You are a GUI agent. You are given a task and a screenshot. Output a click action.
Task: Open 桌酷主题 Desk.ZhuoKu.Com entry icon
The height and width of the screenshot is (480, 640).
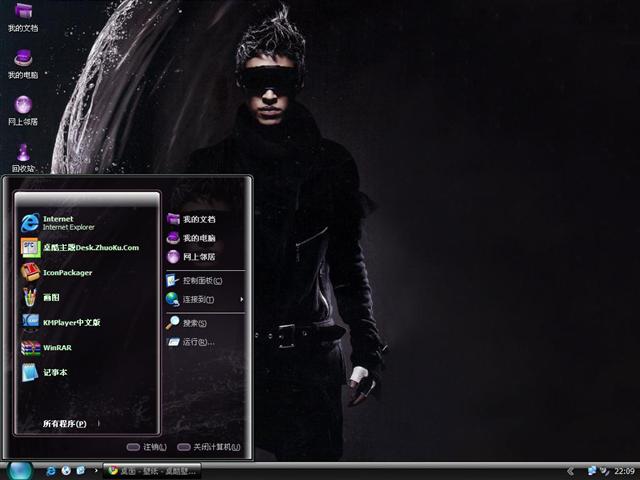[x=31, y=248]
